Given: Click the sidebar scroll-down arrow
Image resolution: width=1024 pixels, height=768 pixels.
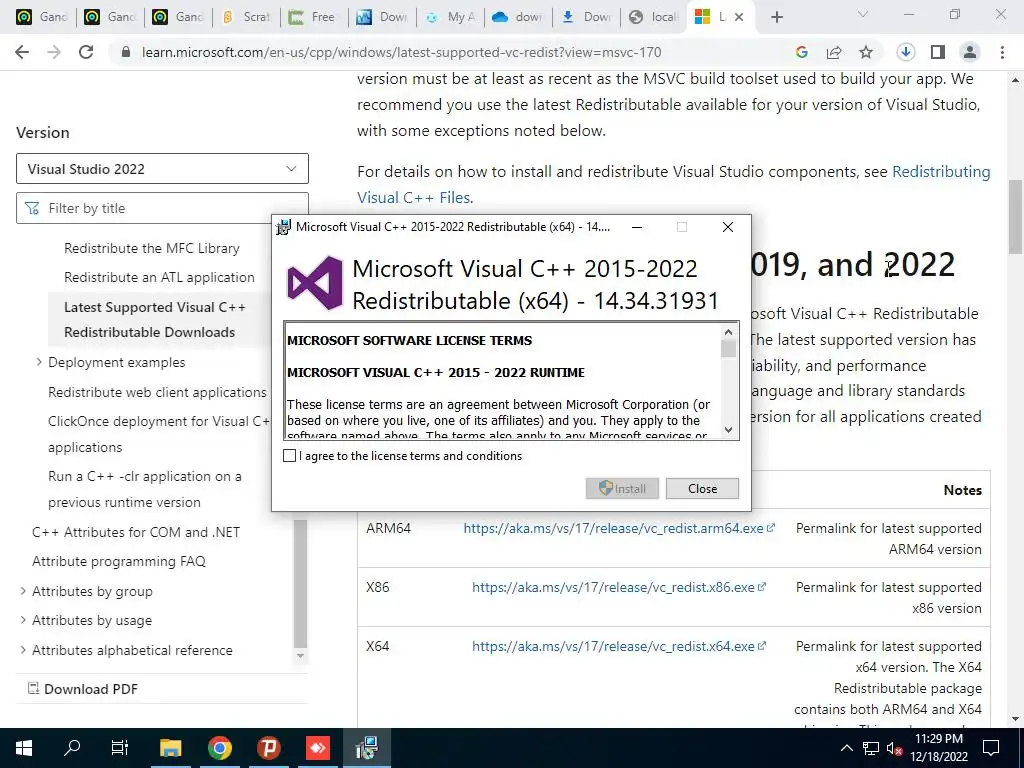Looking at the screenshot, I should pos(300,655).
